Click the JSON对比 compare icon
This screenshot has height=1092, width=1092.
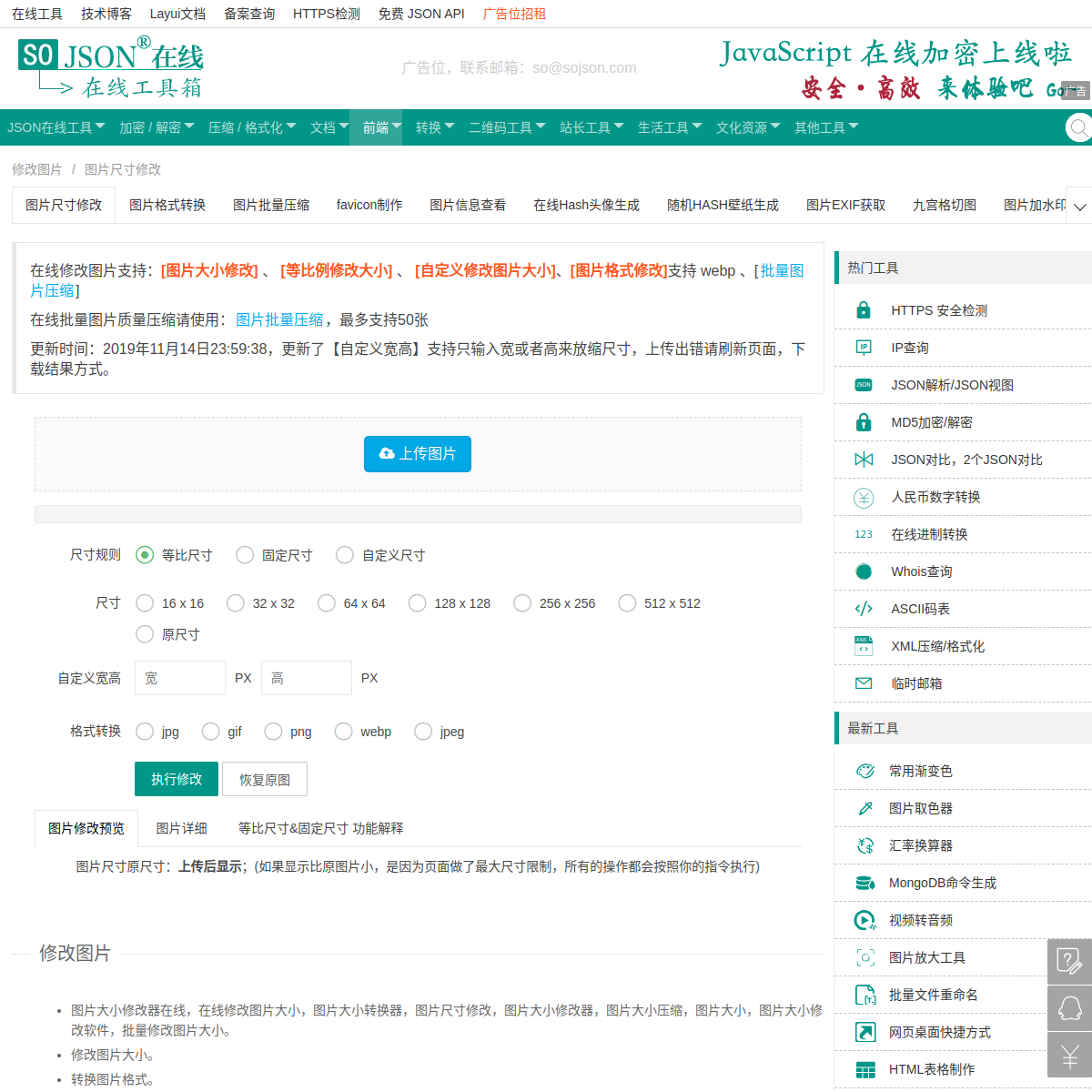click(x=864, y=460)
